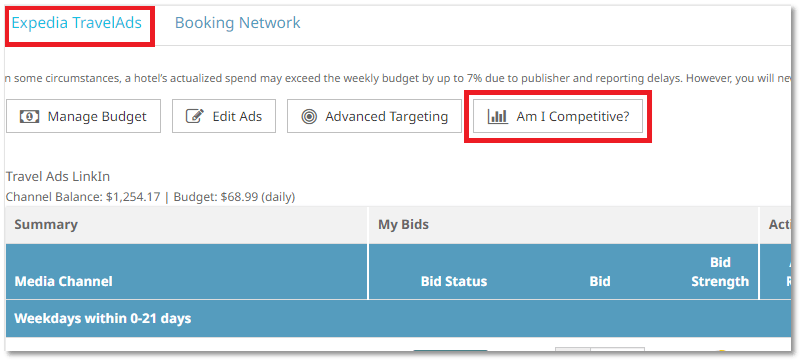802x362 pixels.
Task: Sort by the Bid Status column
Action: [454, 281]
